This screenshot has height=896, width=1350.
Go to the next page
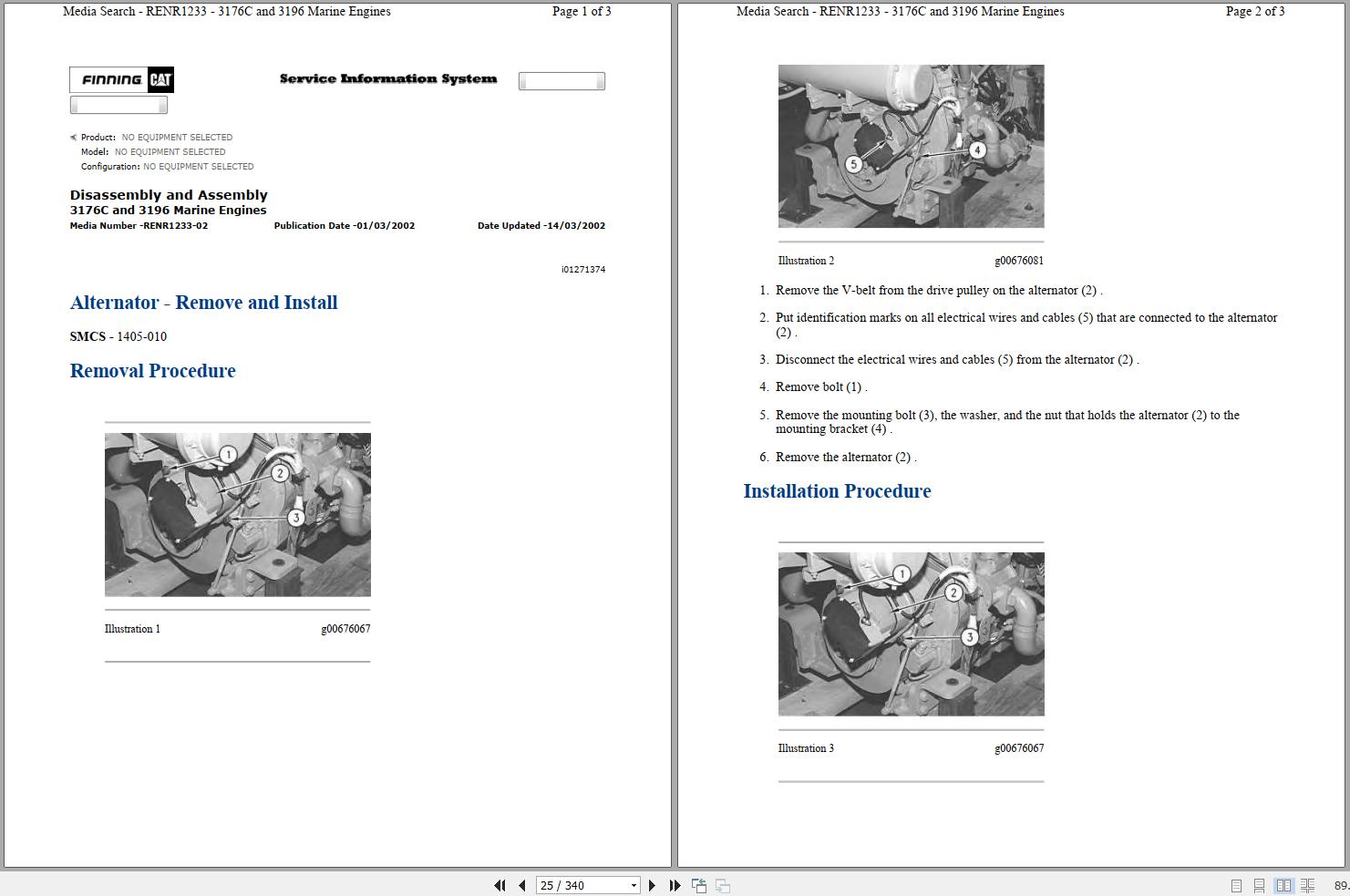652,885
